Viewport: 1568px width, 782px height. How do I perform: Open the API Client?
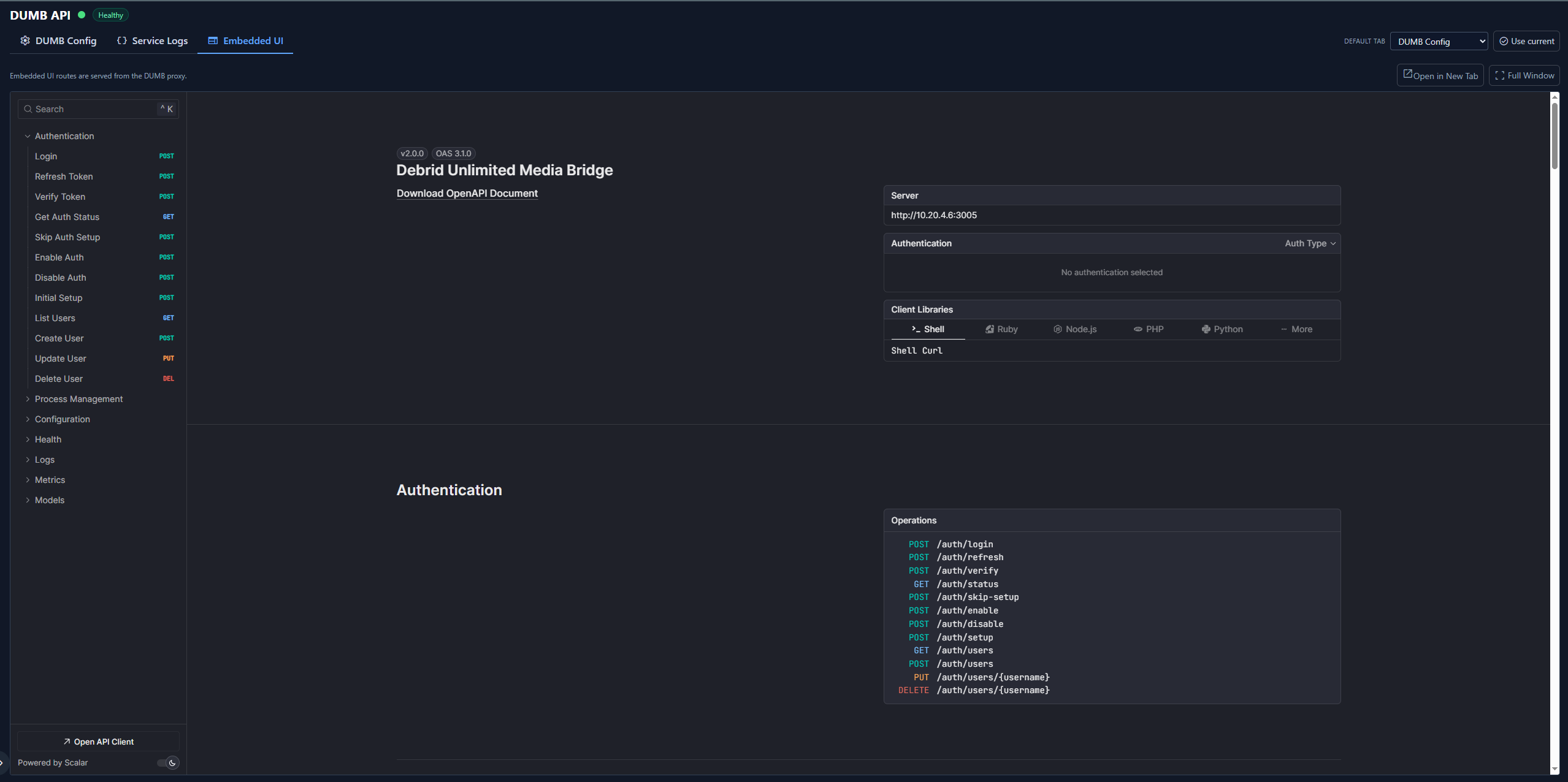(98, 741)
